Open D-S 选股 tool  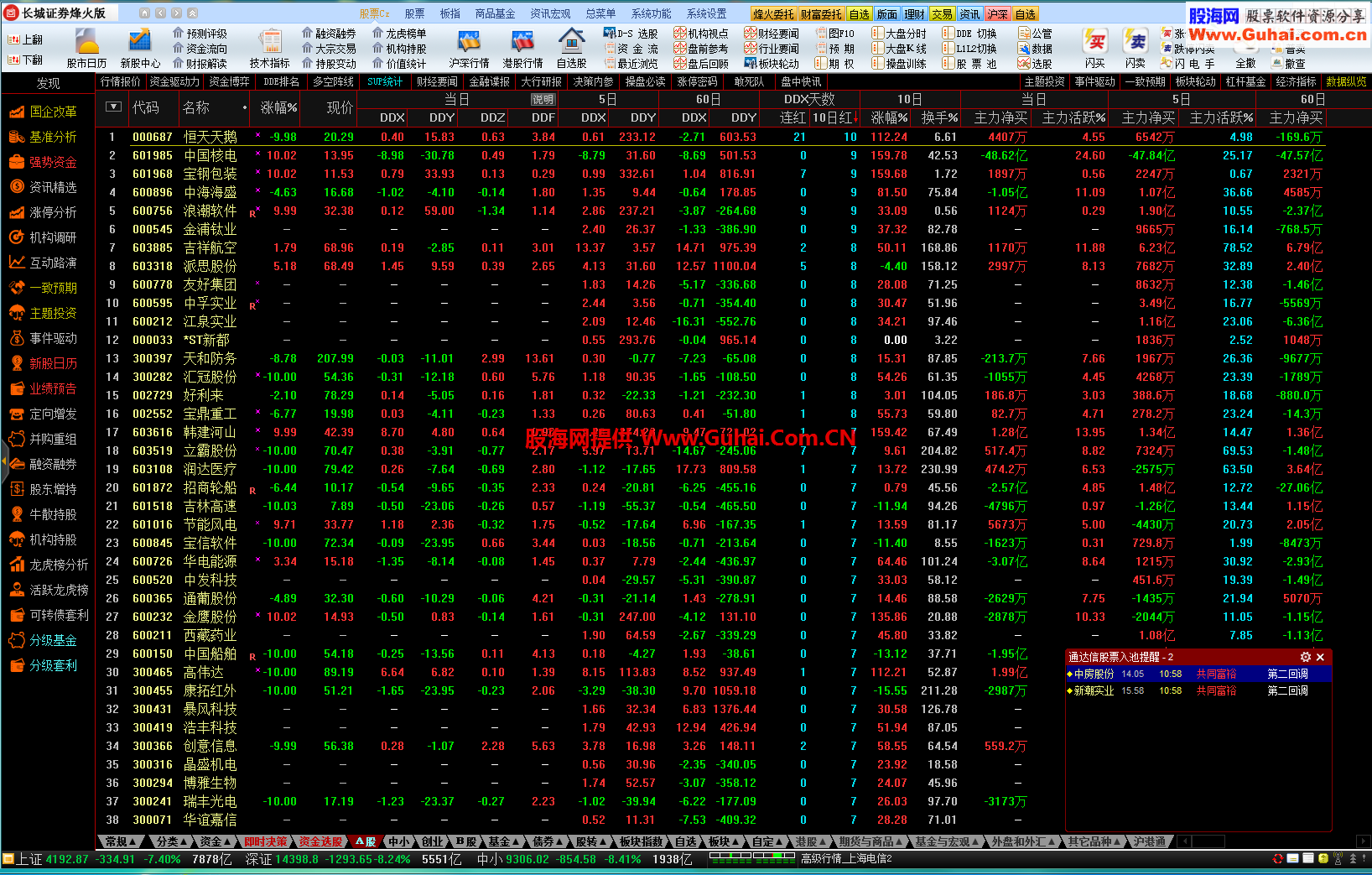pyautogui.click(x=631, y=34)
